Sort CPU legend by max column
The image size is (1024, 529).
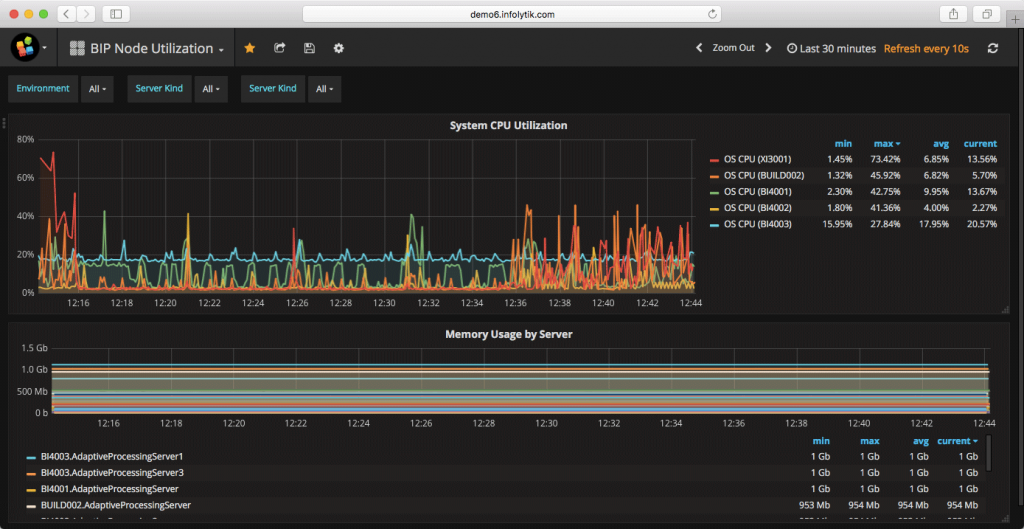click(884, 144)
